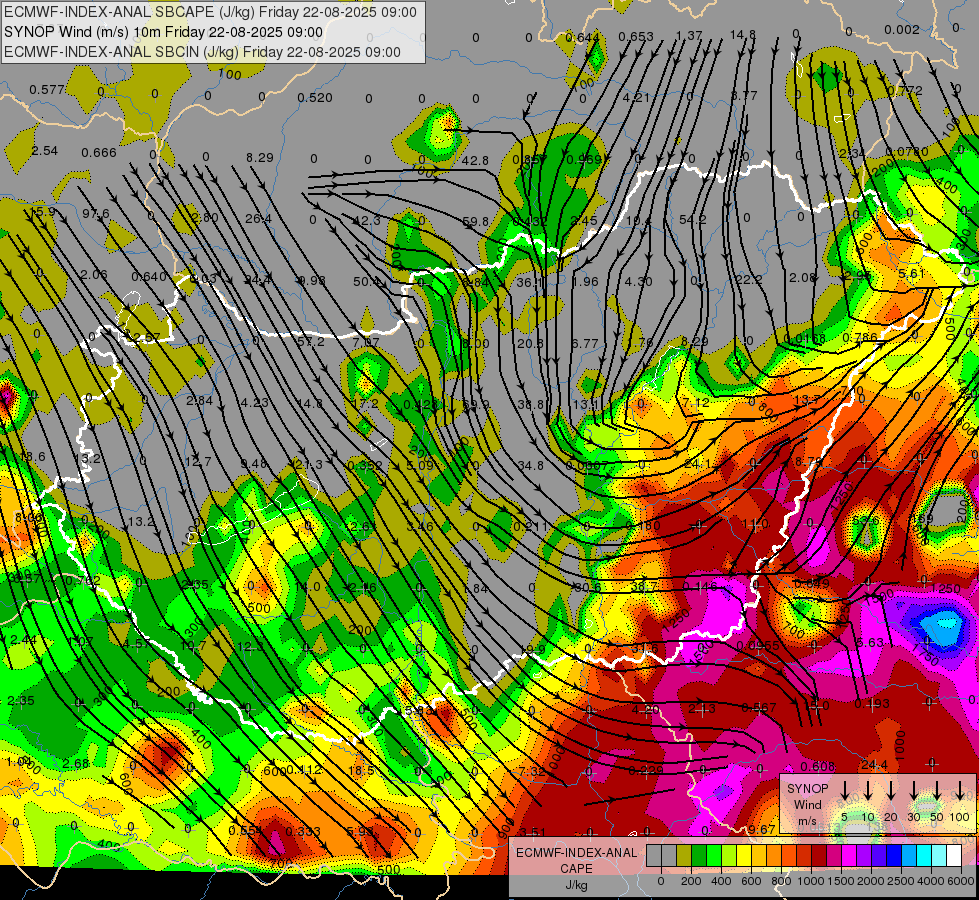Viewport: 979px width, 900px height.
Task: Click the 0.567 value on the map
Action: coord(759,708)
